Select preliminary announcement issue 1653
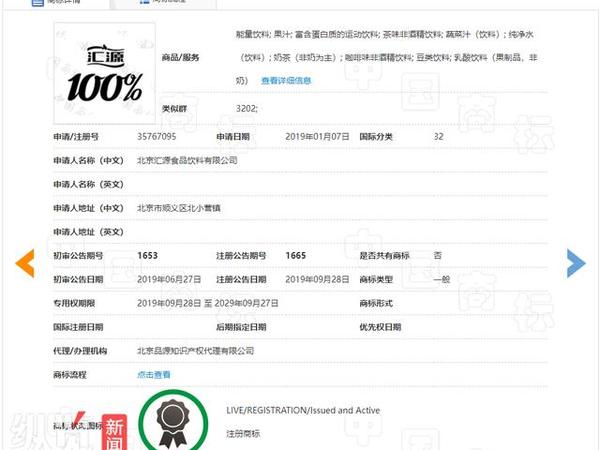 pos(147,256)
